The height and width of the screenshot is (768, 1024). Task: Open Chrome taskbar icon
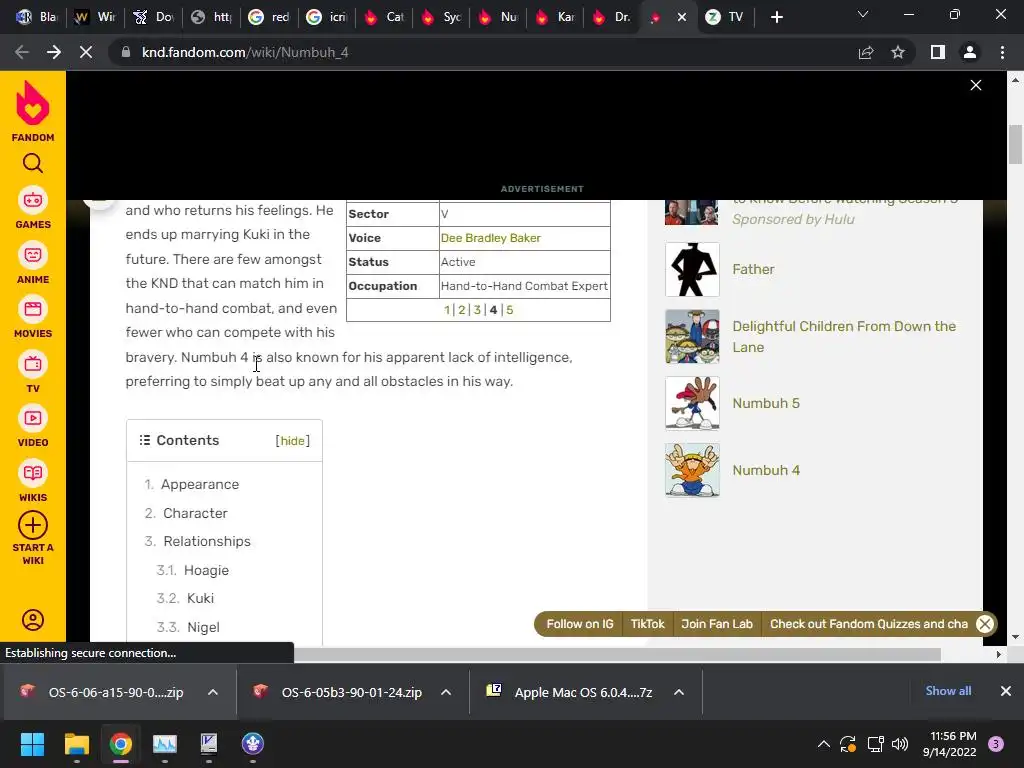coord(121,744)
